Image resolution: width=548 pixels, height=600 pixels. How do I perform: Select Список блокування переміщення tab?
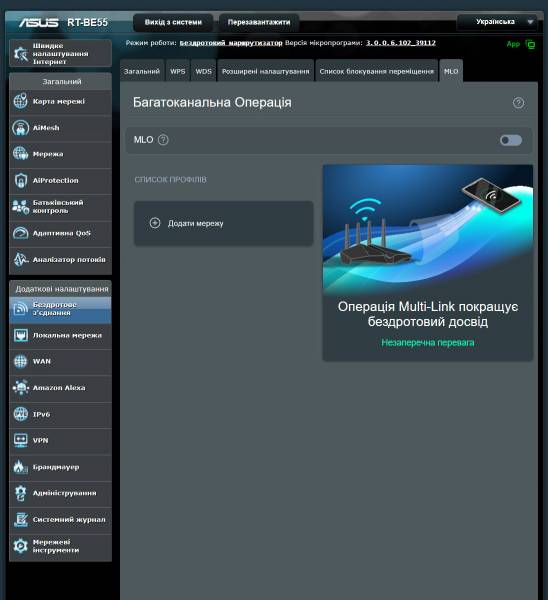coord(377,71)
